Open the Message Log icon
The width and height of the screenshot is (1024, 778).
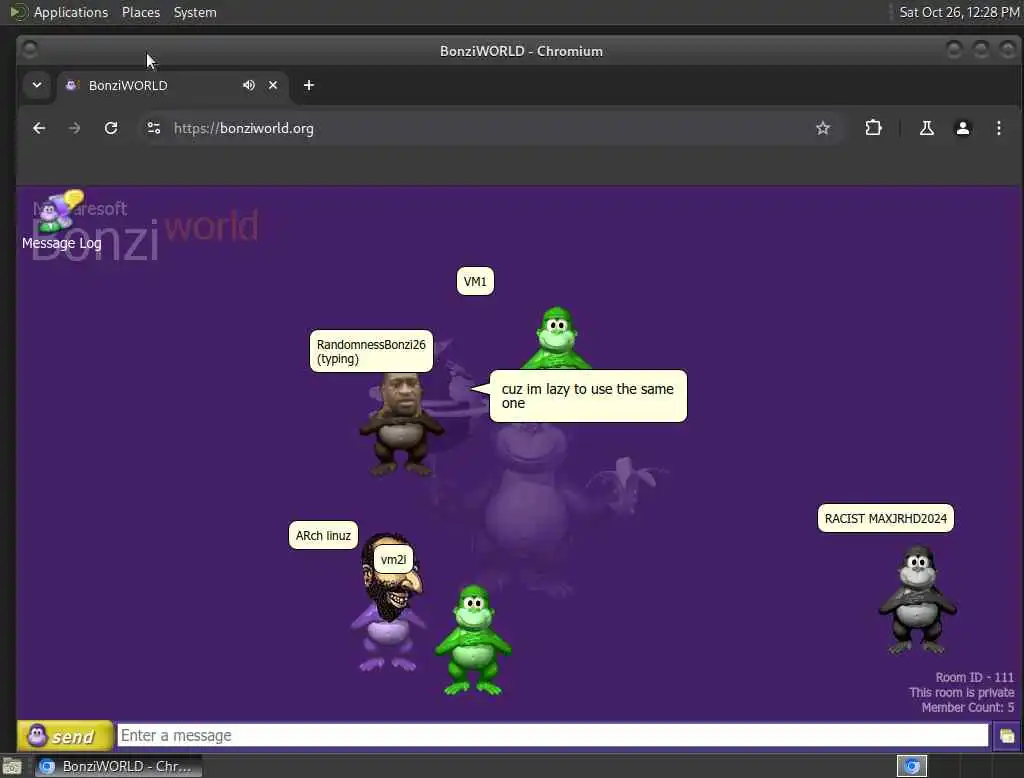pos(59,220)
